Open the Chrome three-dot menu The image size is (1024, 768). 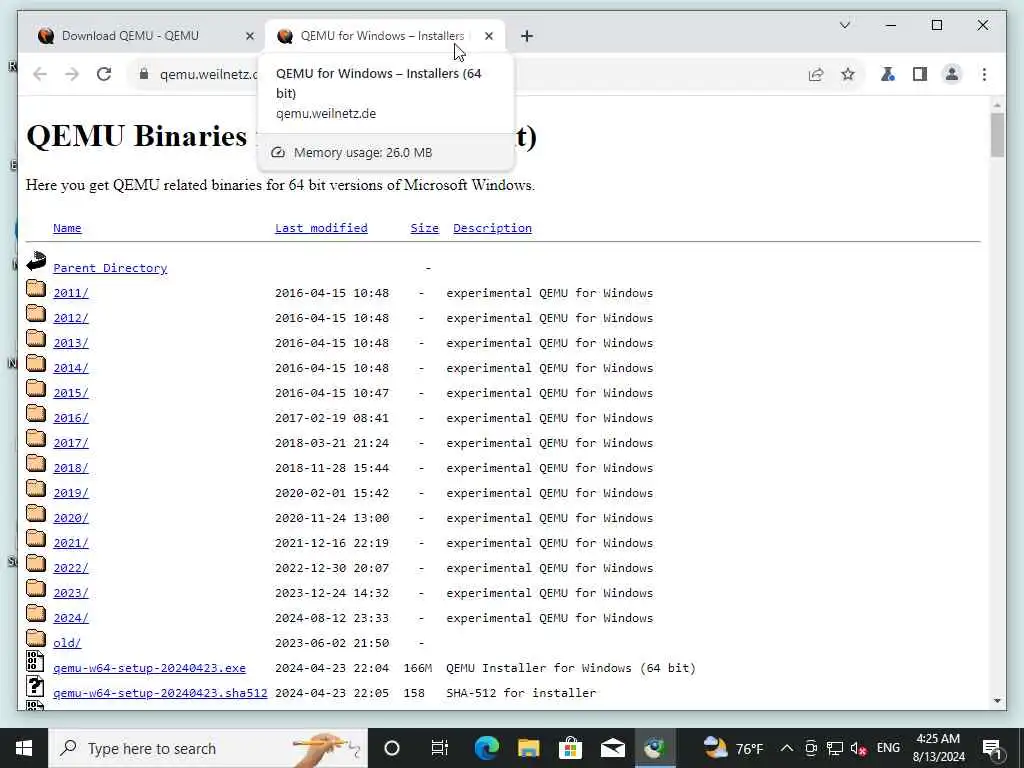click(x=984, y=74)
